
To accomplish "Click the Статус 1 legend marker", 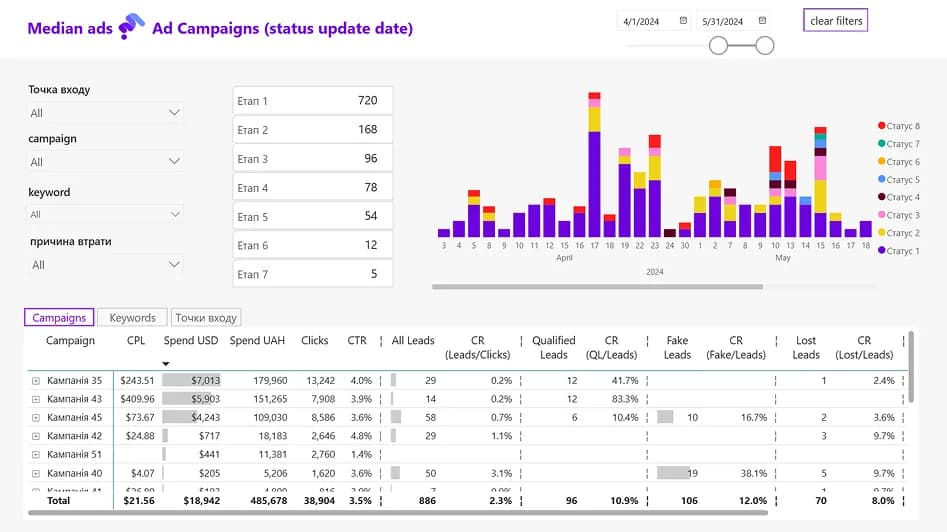I will [x=881, y=251].
